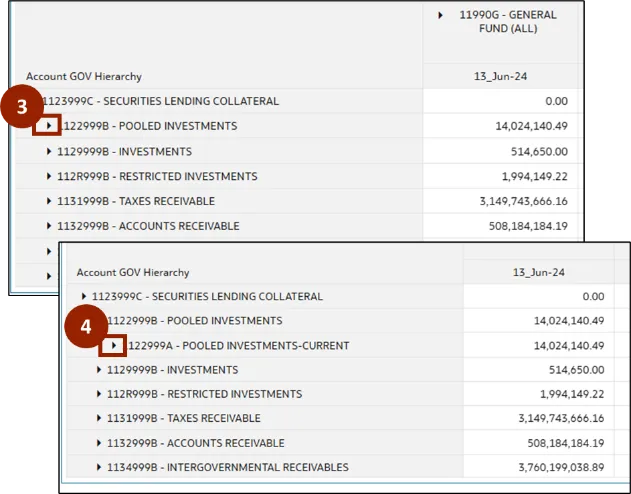Expand 1132999B - ACCOUNTS RECEIVABLE in front panel
The width and height of the screenshot is (631, 494).
99,443
